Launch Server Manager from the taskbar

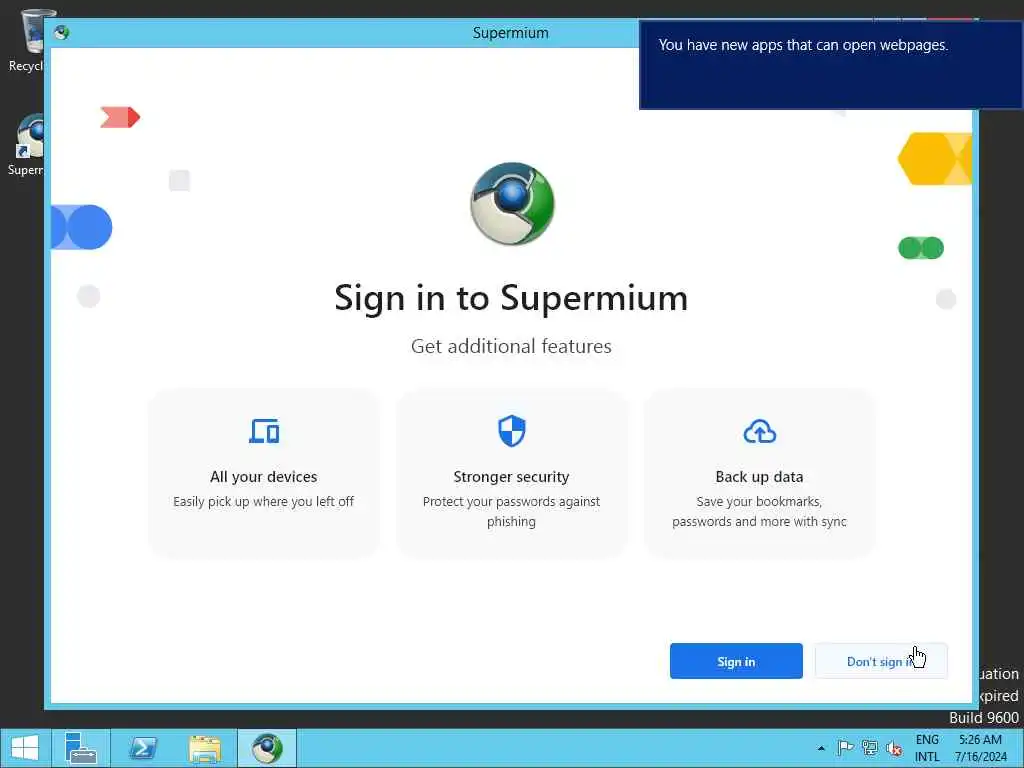(81, 748)
